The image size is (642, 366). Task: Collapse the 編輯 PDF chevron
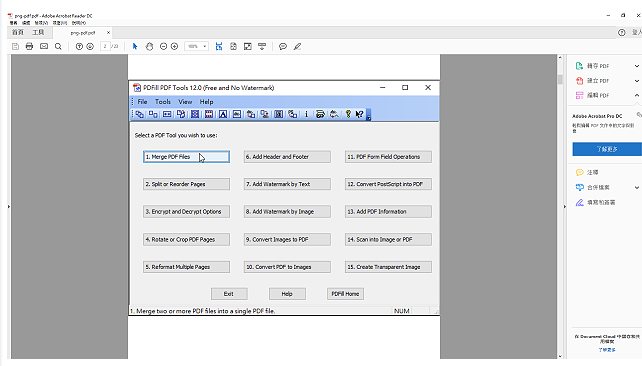637,95
